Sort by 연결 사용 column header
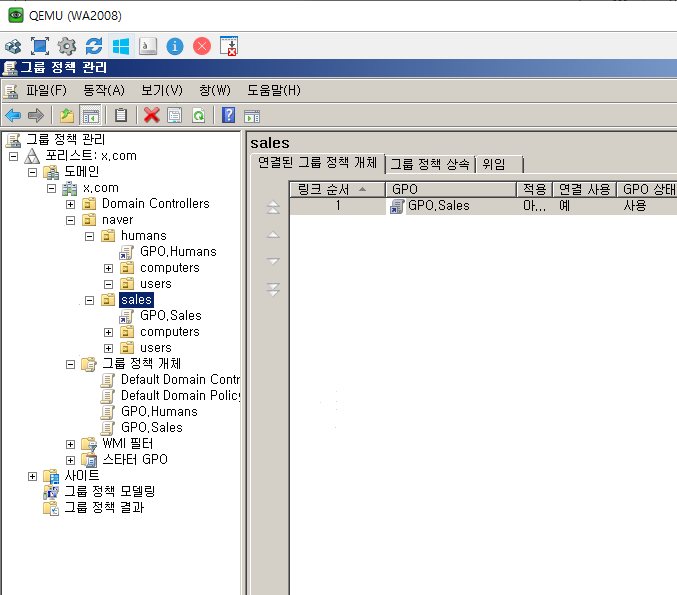This screenshot has height=595, width=677. click(584, 189)
